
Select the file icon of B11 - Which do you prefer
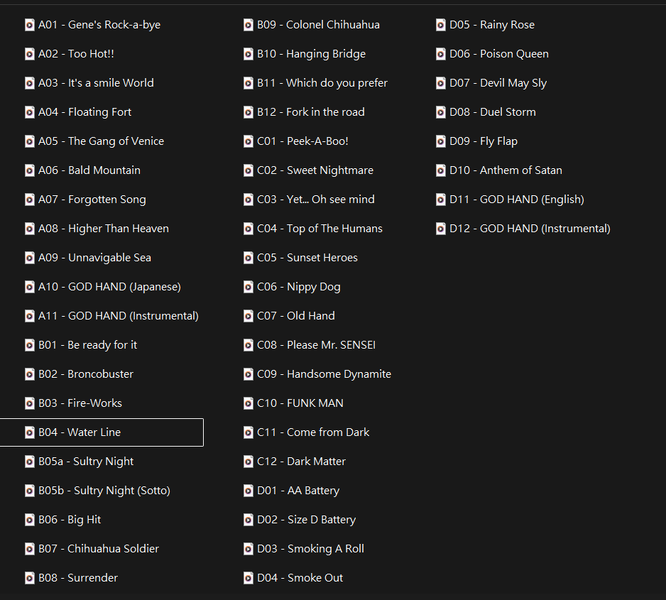pos(248,83)
